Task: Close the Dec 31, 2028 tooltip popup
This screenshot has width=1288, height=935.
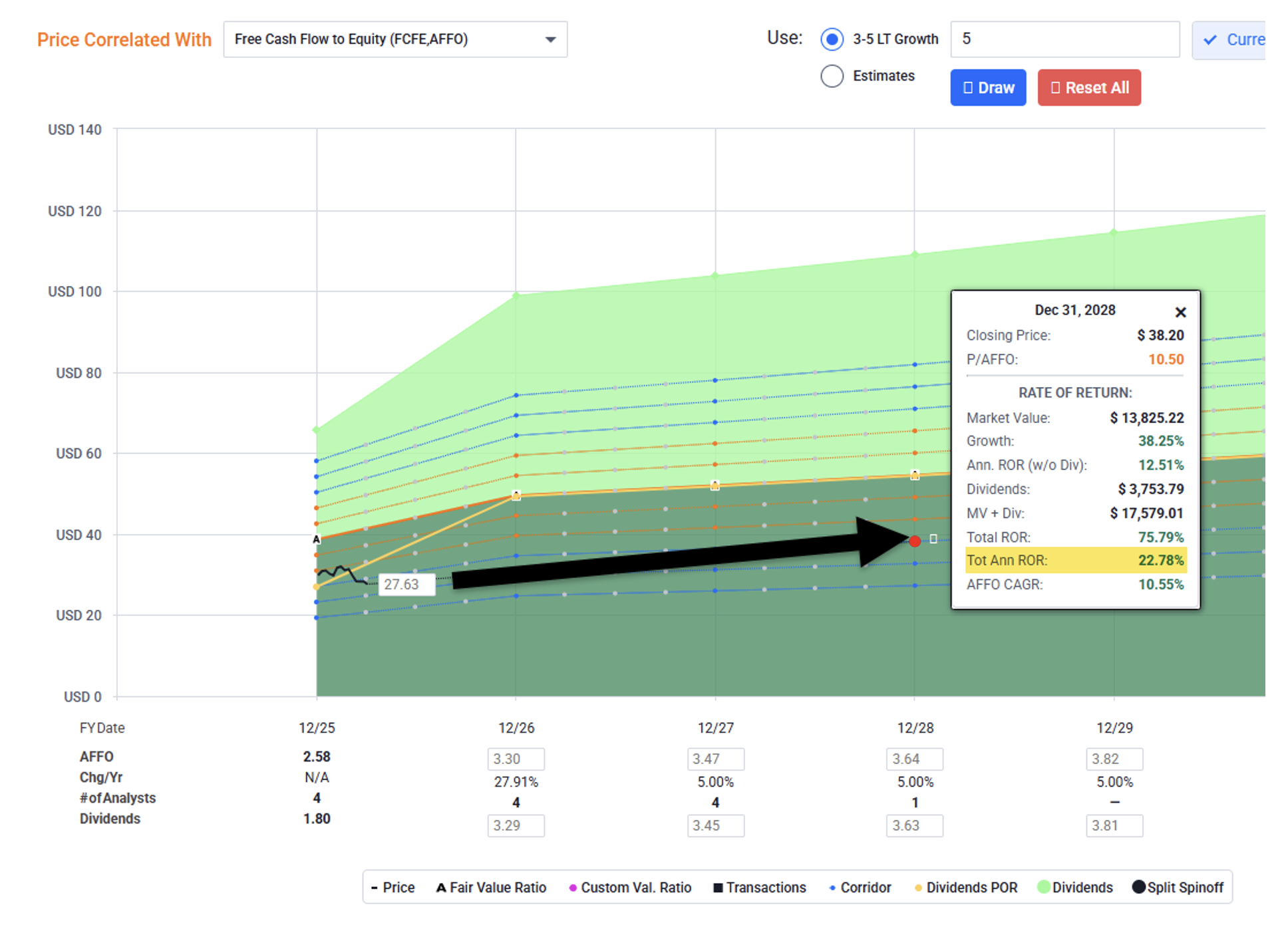Action: [x=1180, y=312]
